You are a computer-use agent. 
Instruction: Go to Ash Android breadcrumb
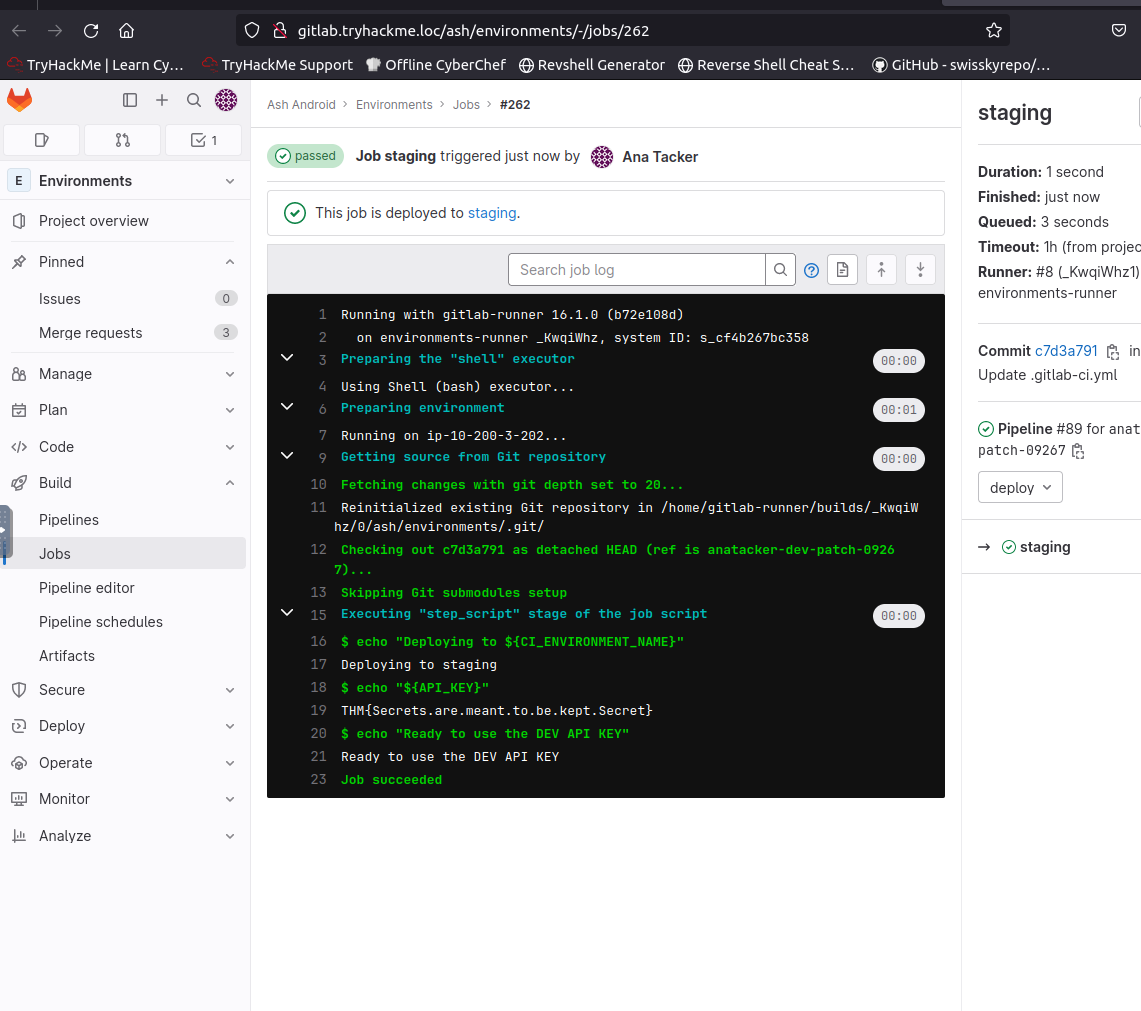tap(301, 105)
